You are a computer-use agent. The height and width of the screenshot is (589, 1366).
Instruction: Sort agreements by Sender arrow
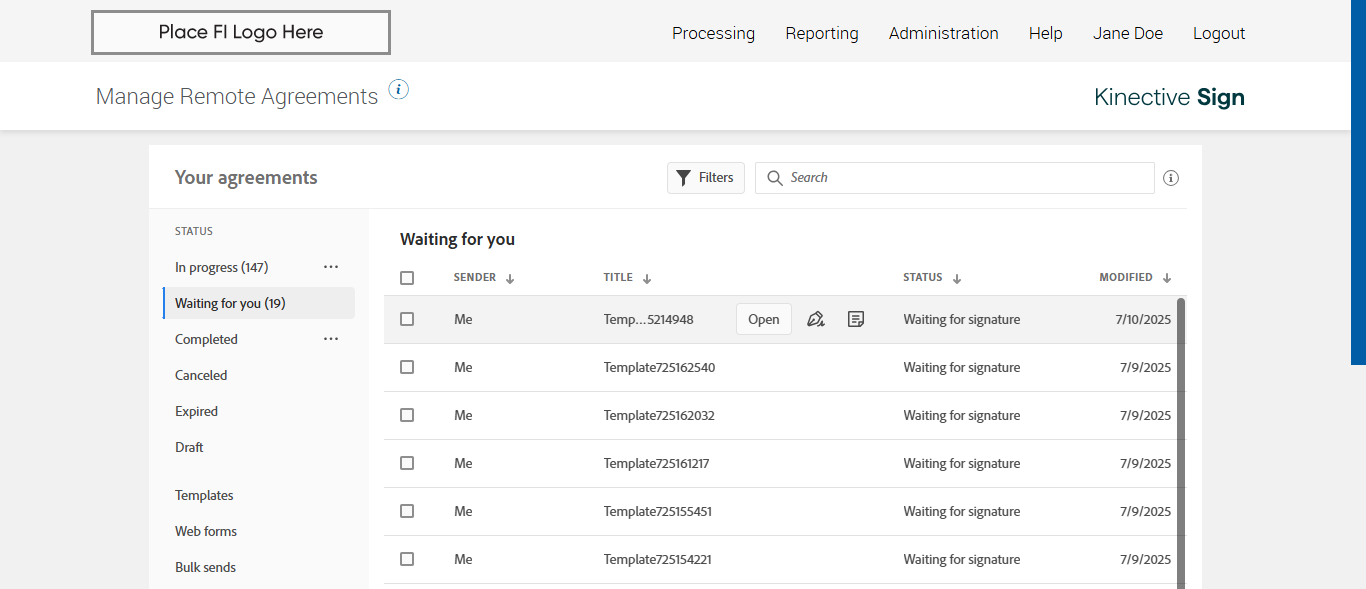[x=510, y=279]
